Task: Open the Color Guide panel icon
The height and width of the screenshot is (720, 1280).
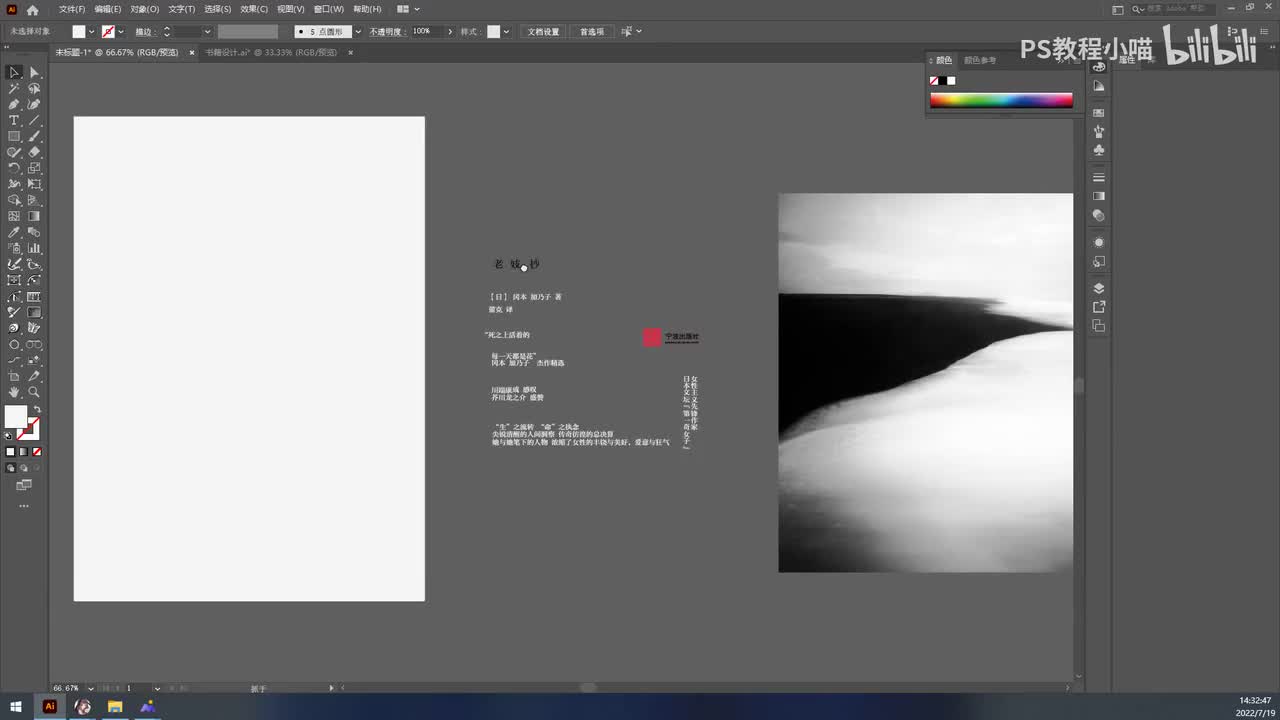Action: pyautogui.click(x=1099, y=86)
